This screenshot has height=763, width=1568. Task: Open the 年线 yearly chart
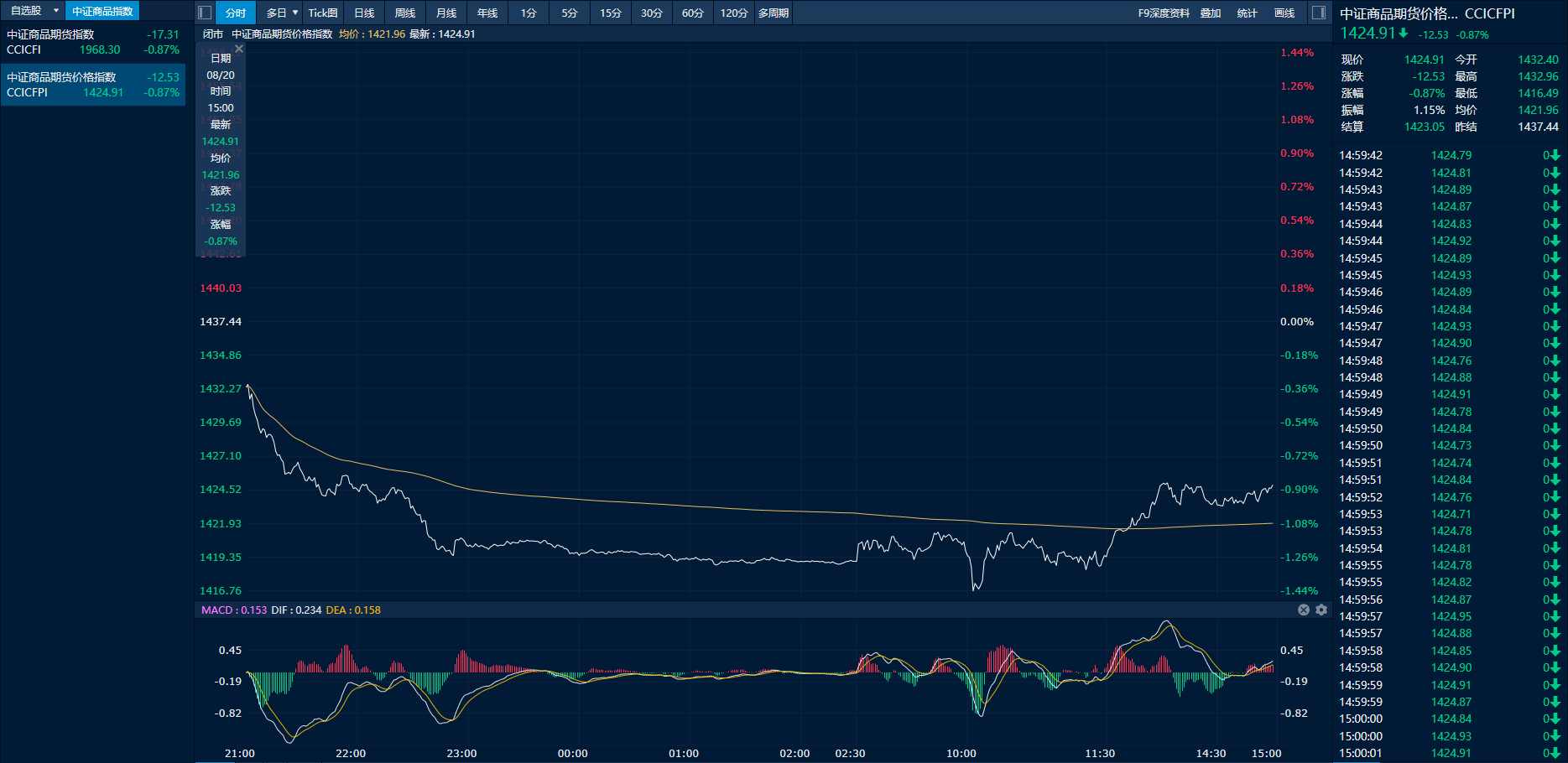pos(487,13)
